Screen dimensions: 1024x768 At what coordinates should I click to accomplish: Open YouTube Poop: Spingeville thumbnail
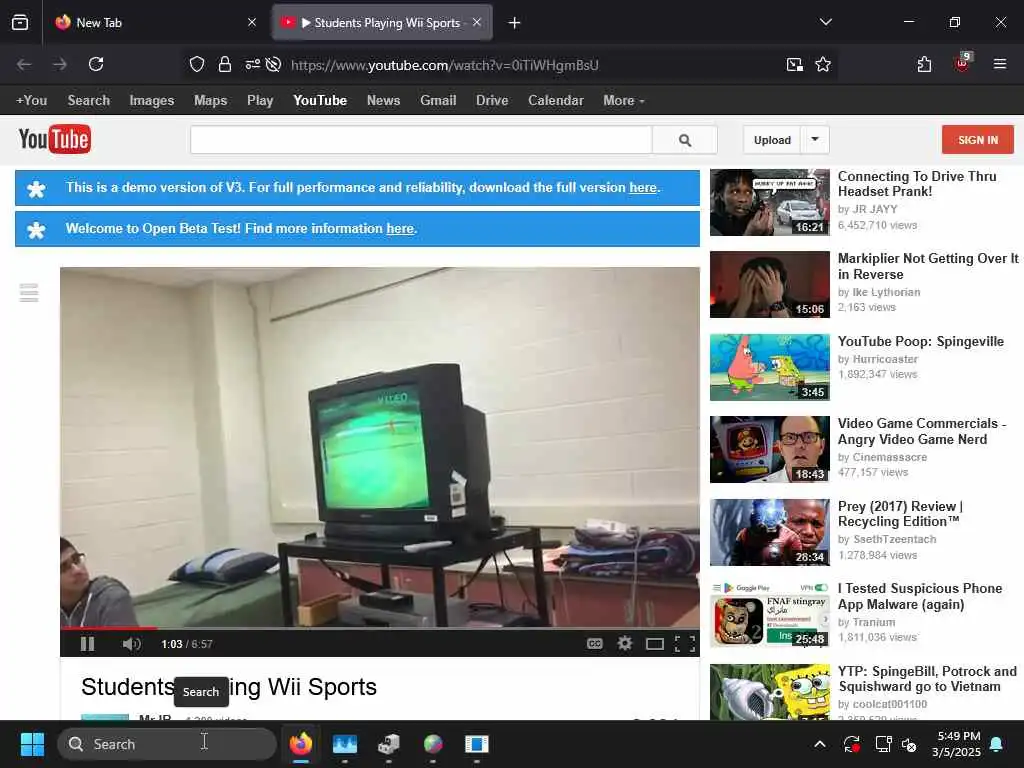pos(770,367)
